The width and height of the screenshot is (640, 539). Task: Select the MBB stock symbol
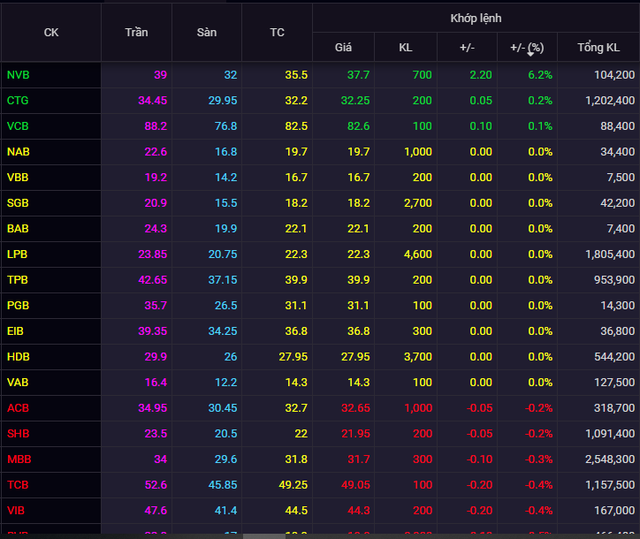click(x=18, y=459)
